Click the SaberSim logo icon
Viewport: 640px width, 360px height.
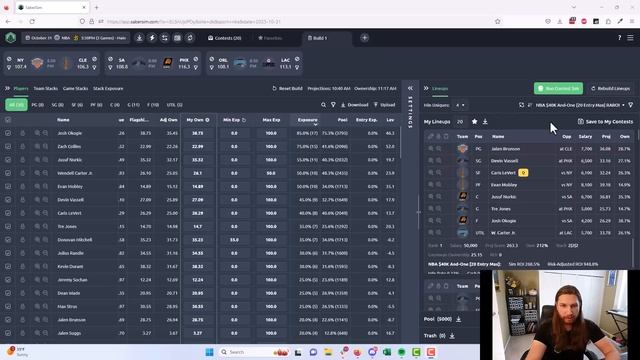(x=11, y=38)
